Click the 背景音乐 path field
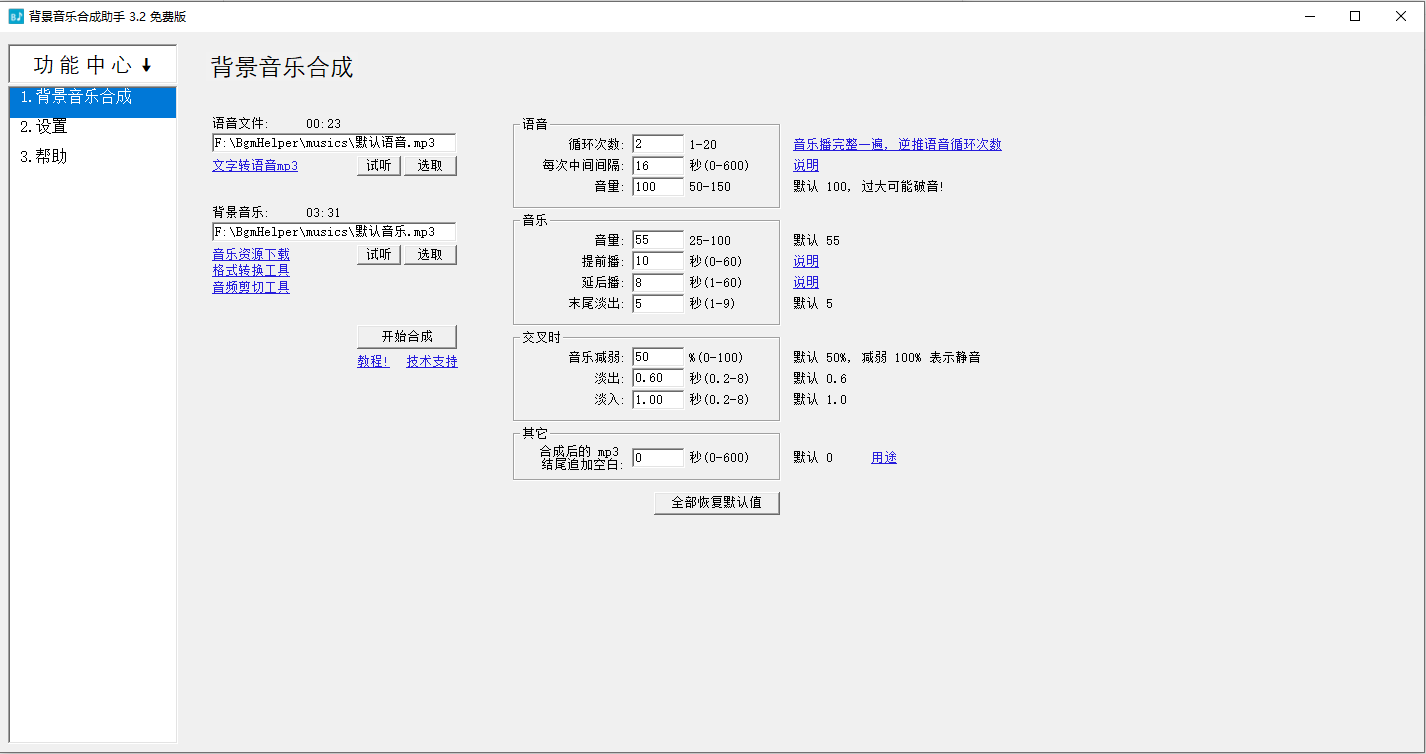 click(x=334, y=232)
